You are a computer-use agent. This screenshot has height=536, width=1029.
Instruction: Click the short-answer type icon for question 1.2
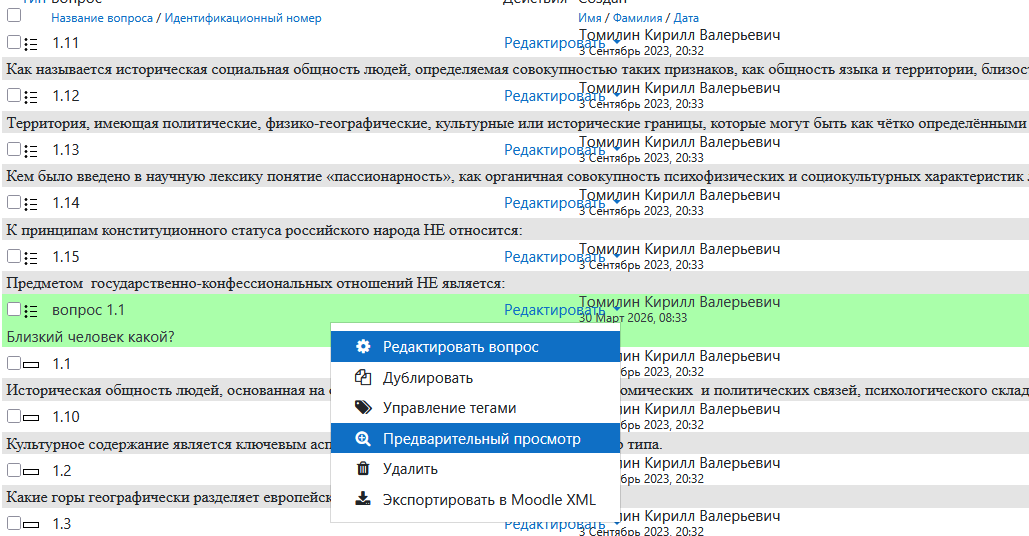tap(31, 471)
